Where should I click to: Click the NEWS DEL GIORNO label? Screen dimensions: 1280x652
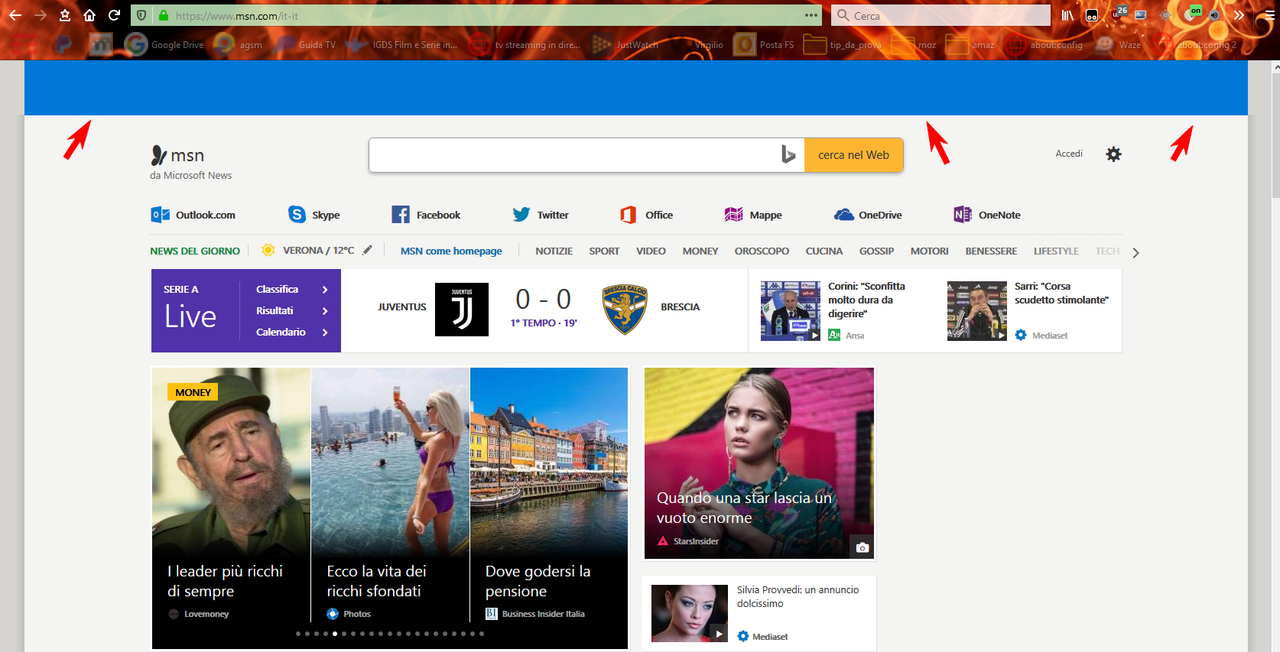(x=195, y=251)
